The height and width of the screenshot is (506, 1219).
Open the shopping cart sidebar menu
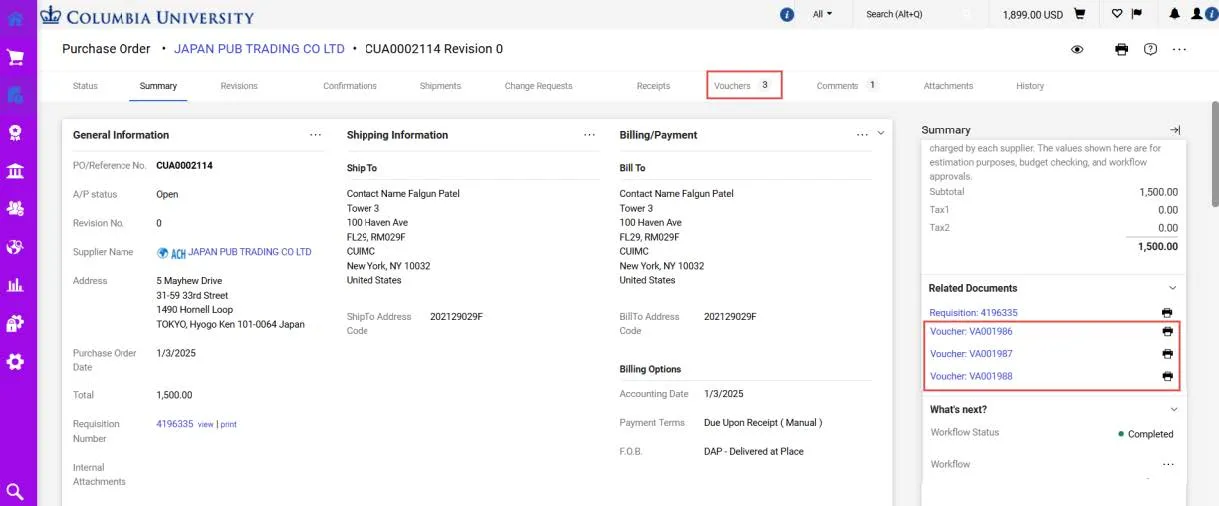click(x=15, y=57)
